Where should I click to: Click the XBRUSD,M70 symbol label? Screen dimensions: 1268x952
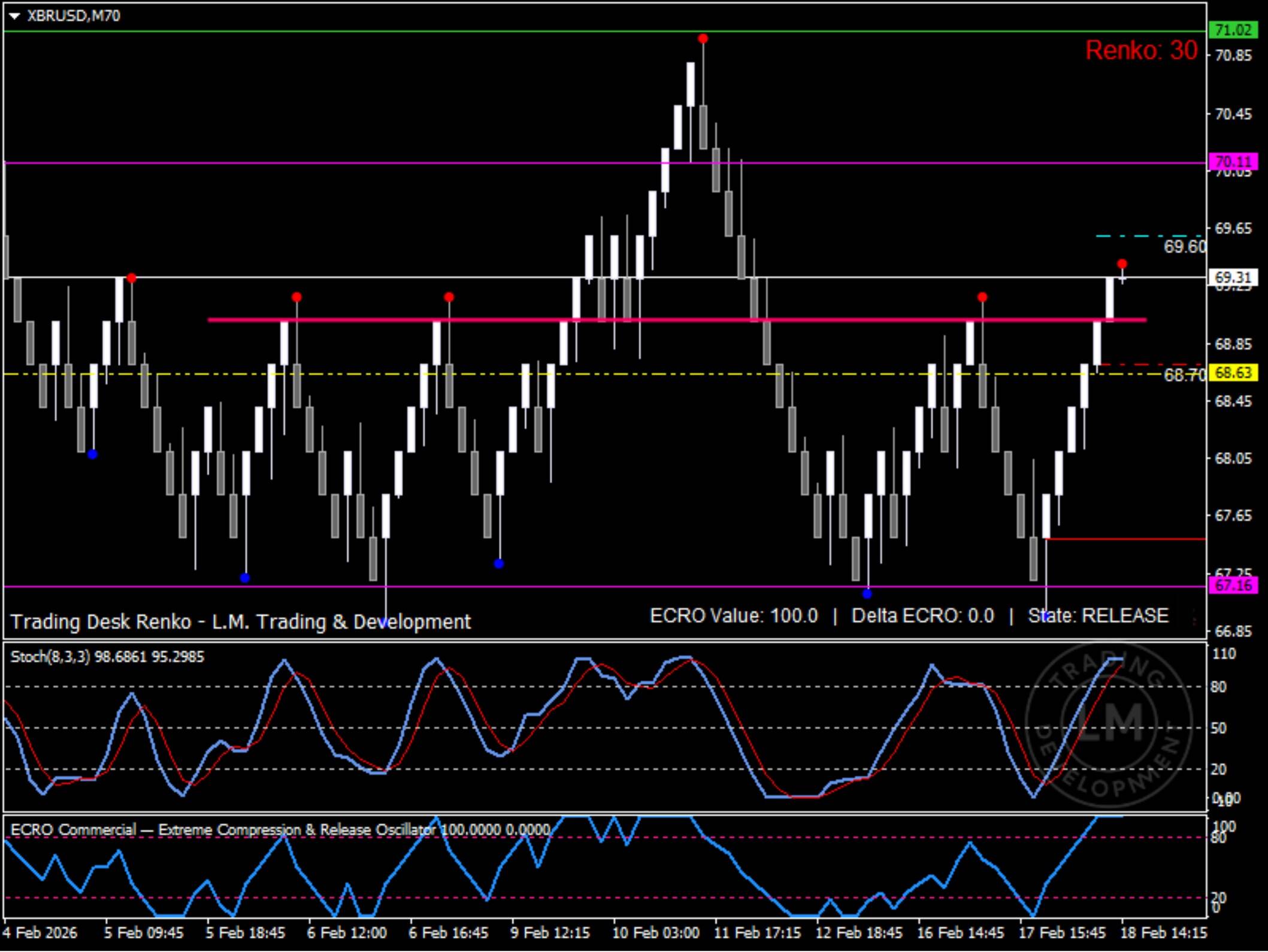(x=74, y=16)
